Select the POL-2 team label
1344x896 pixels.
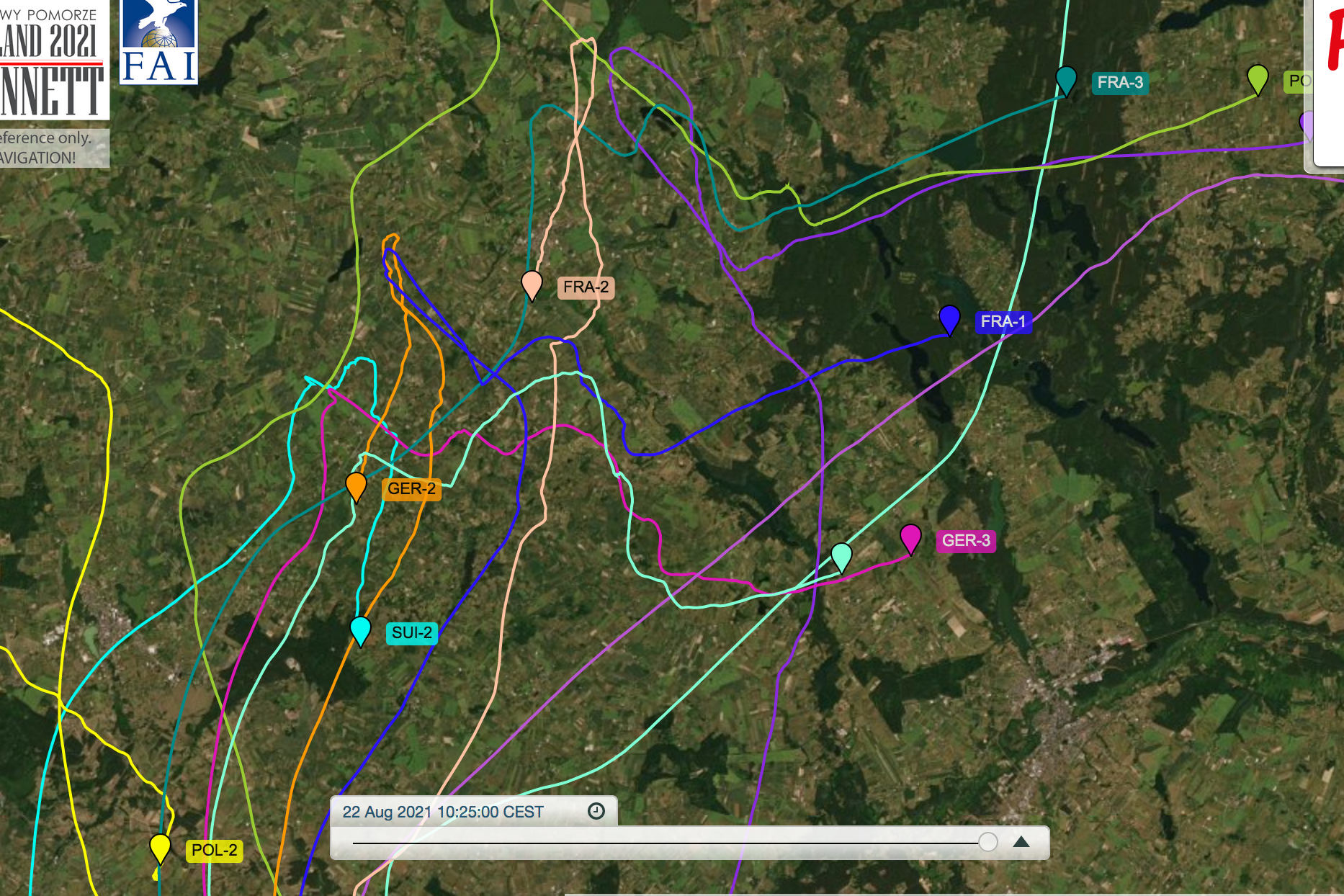click(x=214, y=850)
